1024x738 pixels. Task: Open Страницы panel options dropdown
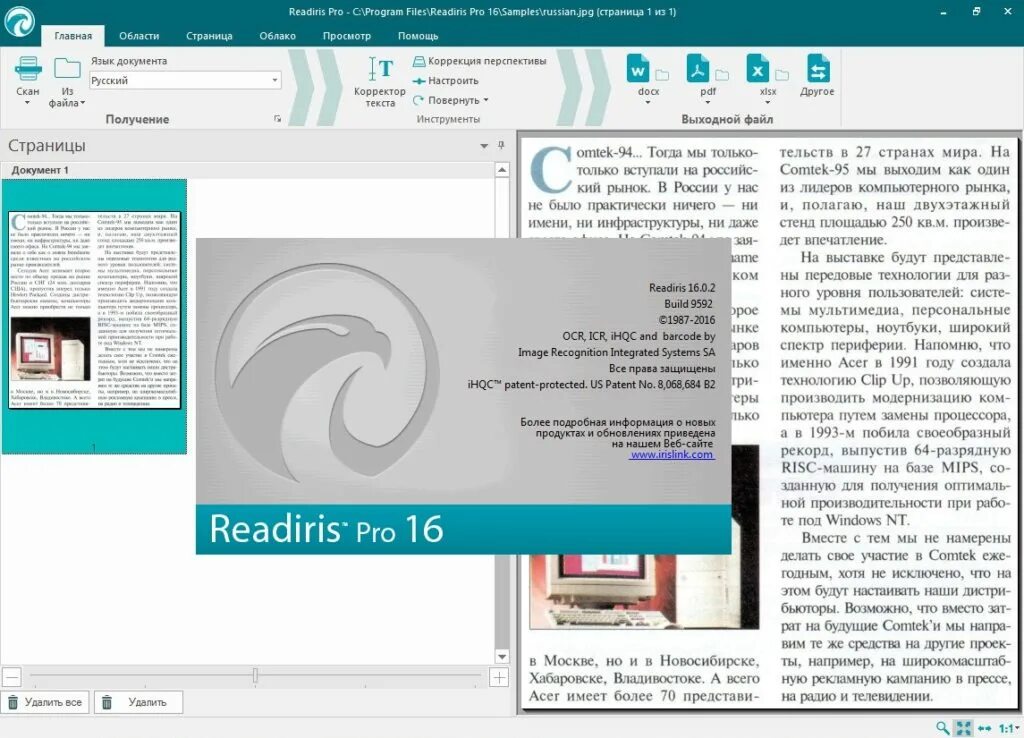484,146
